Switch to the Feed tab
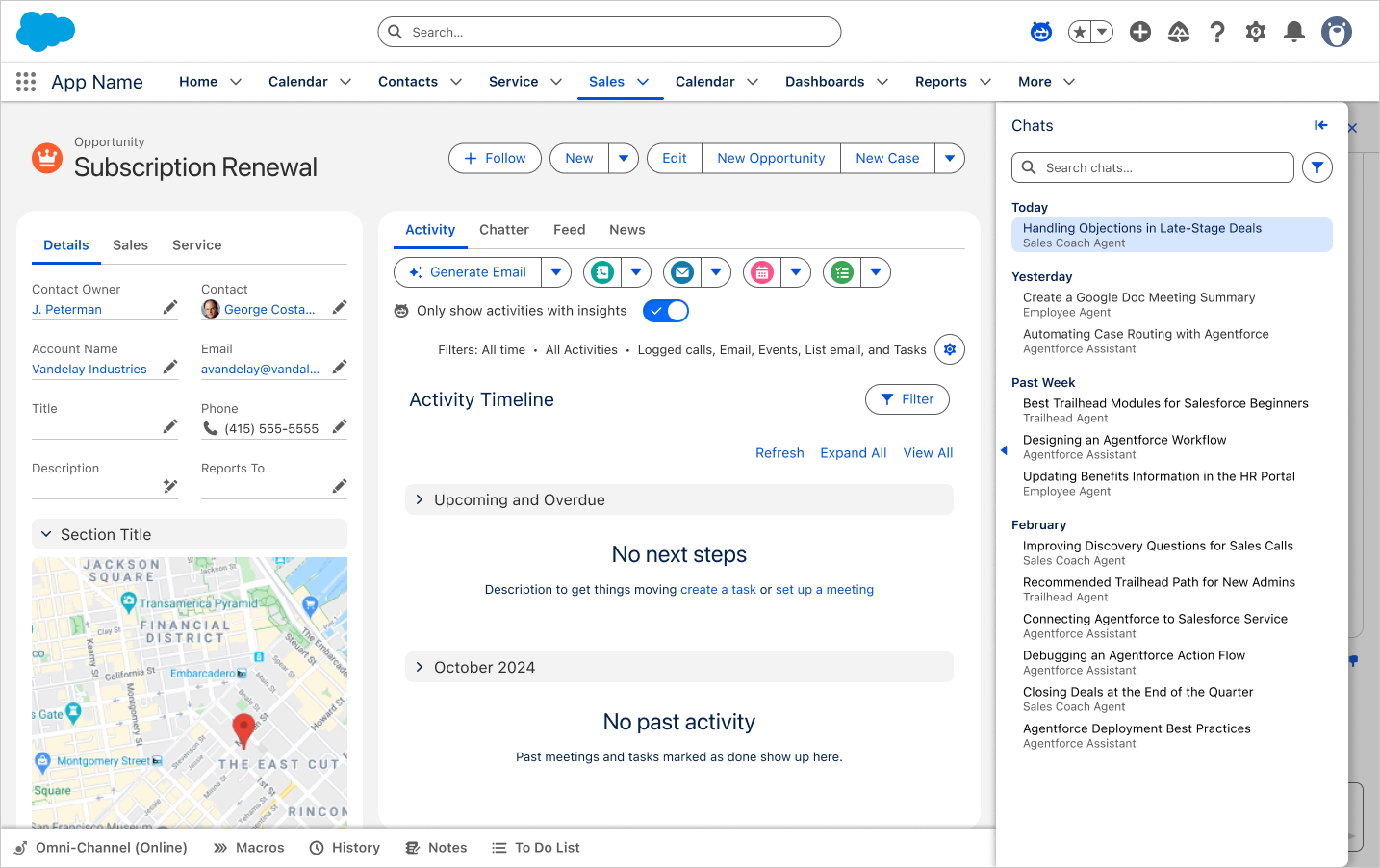 (570, 230)
